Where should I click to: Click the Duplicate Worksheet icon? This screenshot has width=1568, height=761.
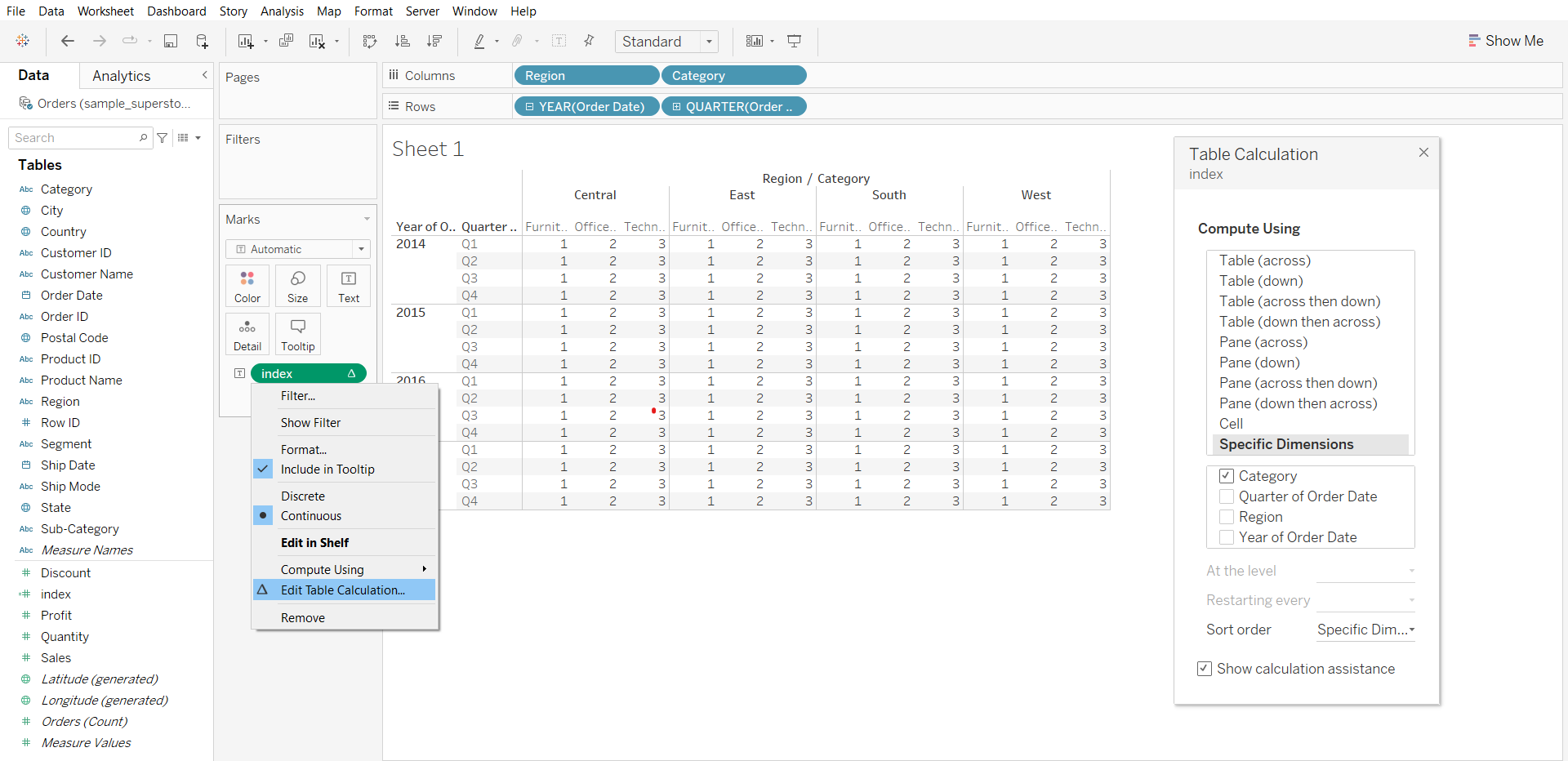click(286, 41)
